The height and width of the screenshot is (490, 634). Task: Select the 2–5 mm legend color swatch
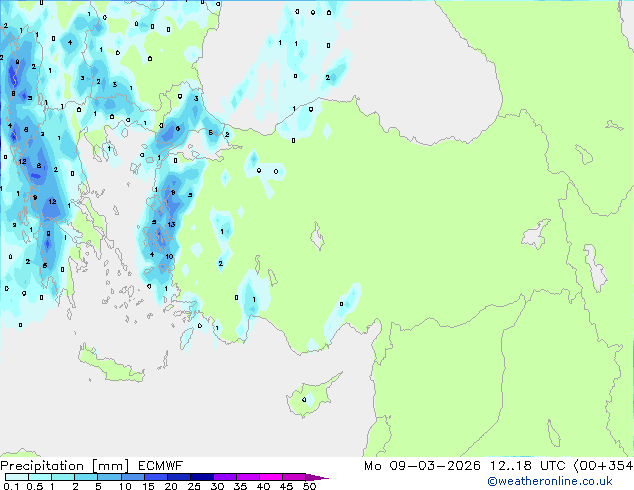click(x=86, y=477)
